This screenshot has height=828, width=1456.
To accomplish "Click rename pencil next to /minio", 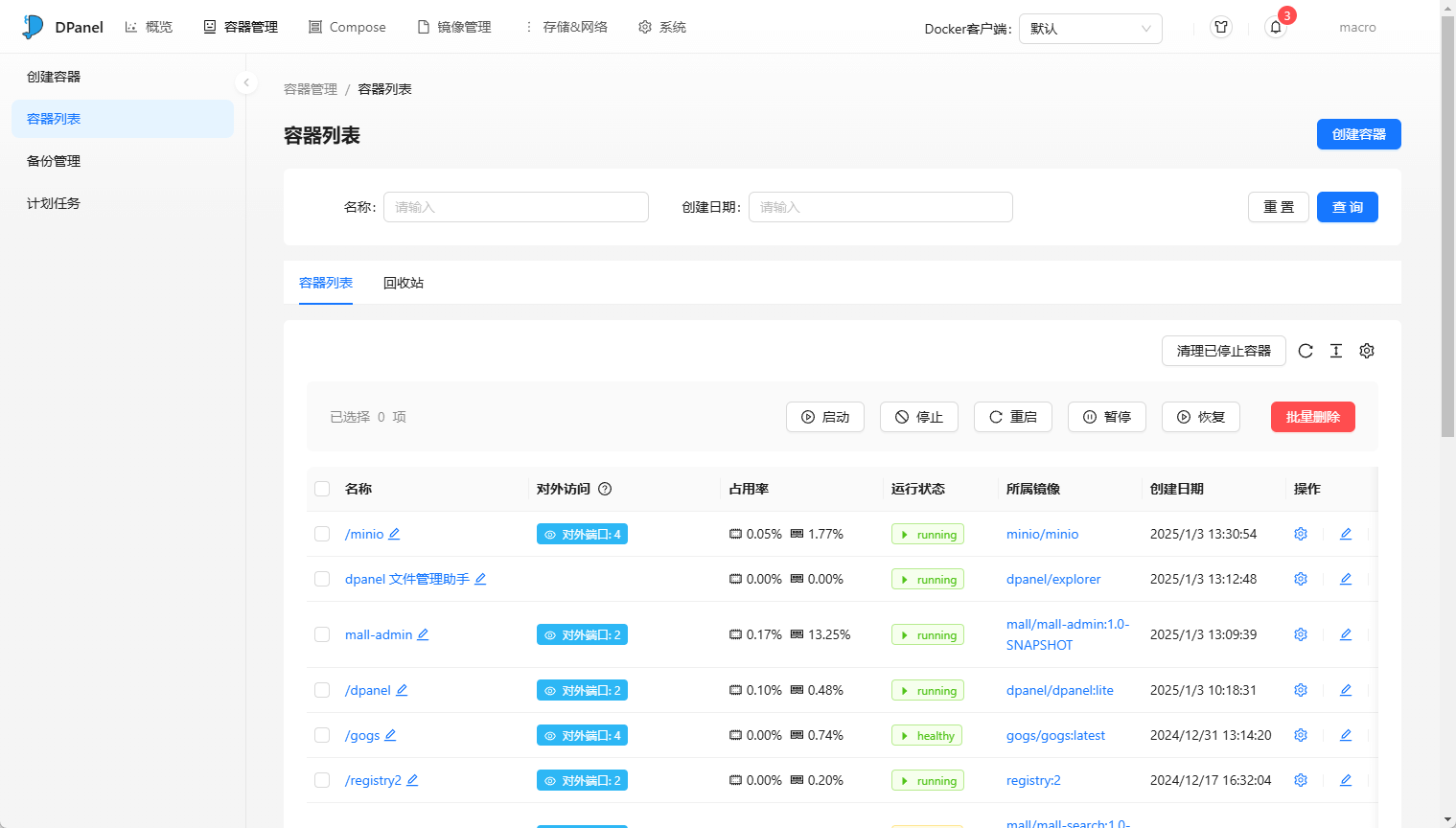I will pos(394,534).
